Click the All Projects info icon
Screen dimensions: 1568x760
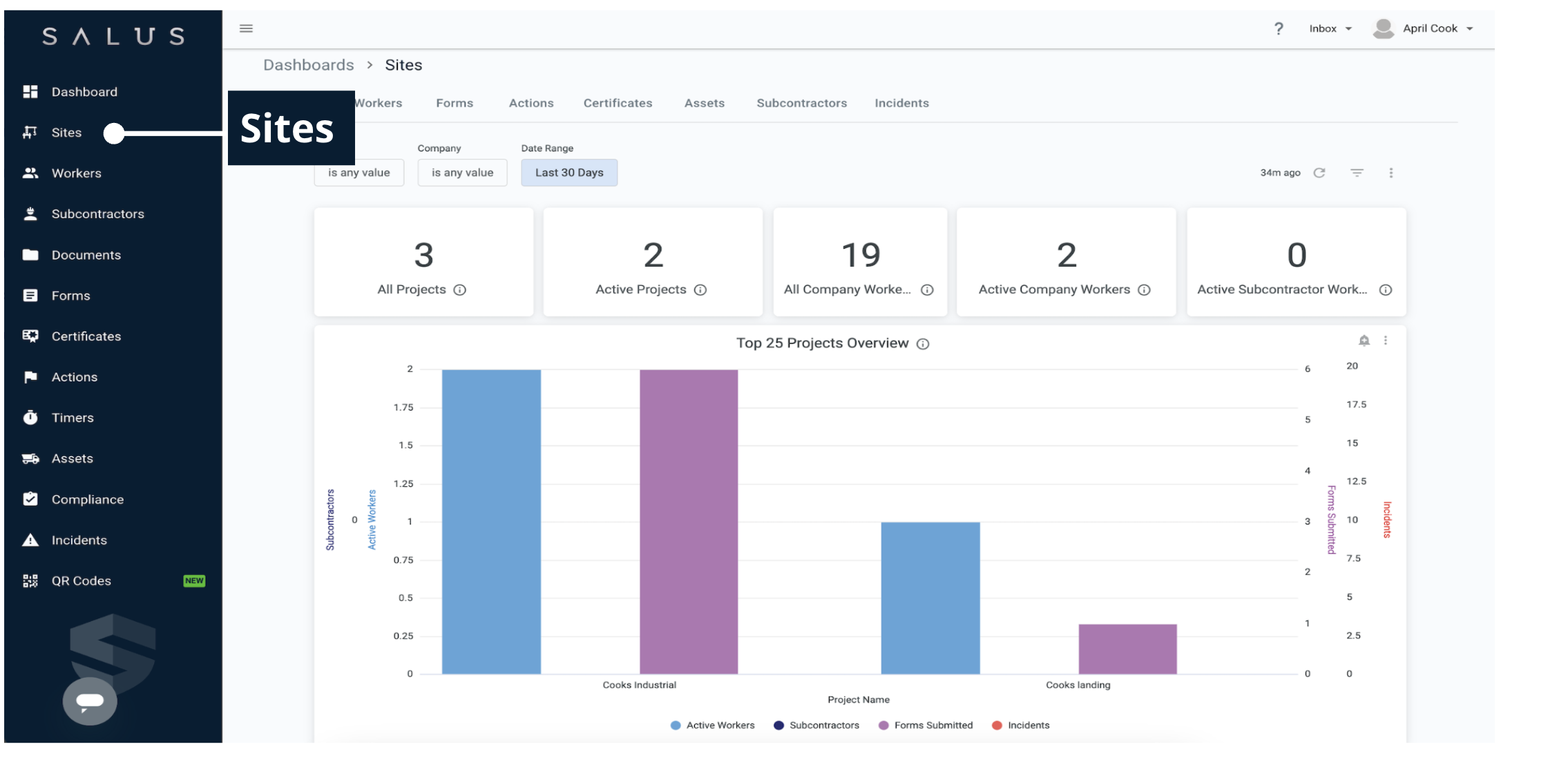[460, 290]
